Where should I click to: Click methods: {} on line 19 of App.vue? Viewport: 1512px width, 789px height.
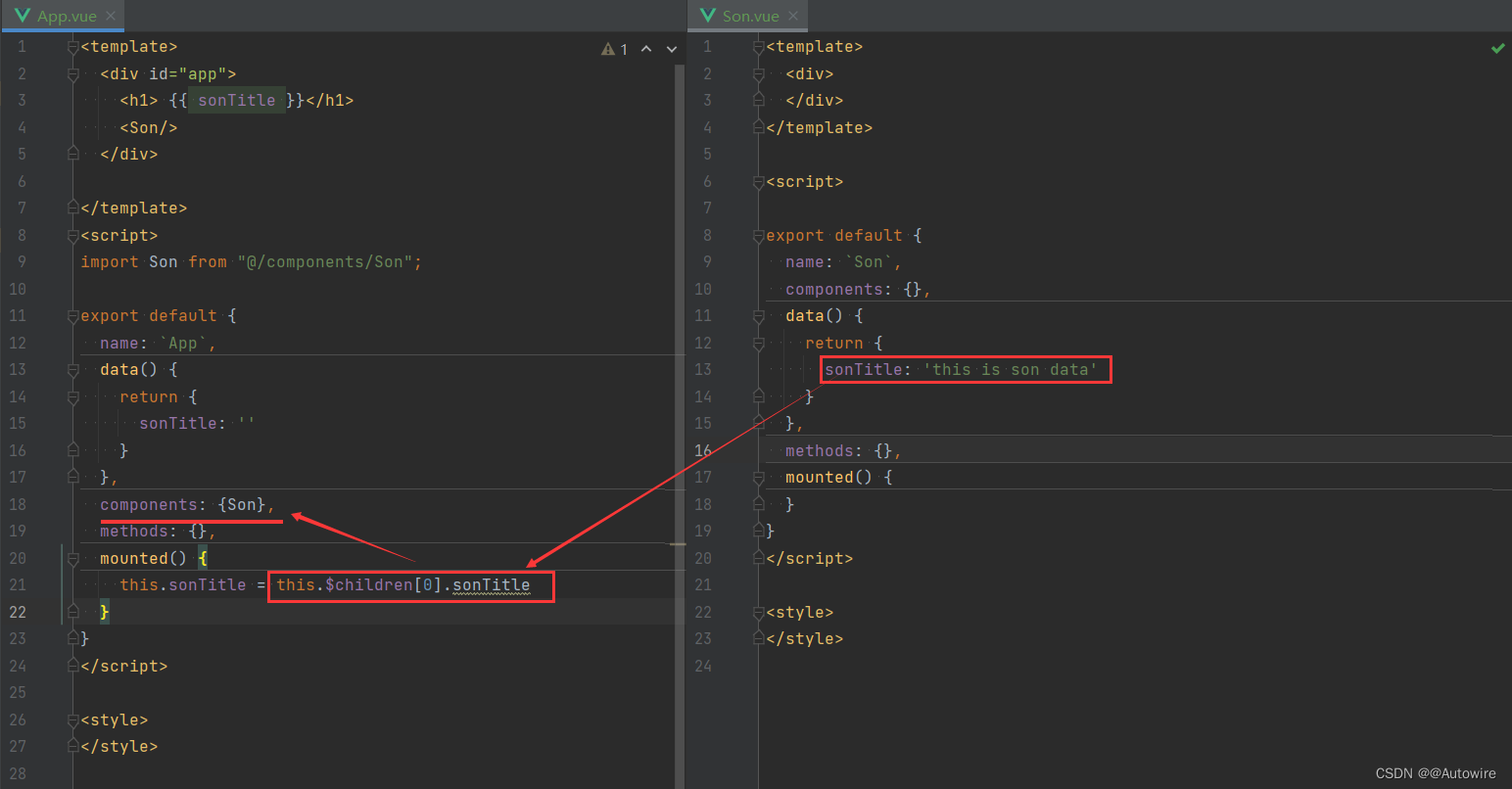point(154,532)
